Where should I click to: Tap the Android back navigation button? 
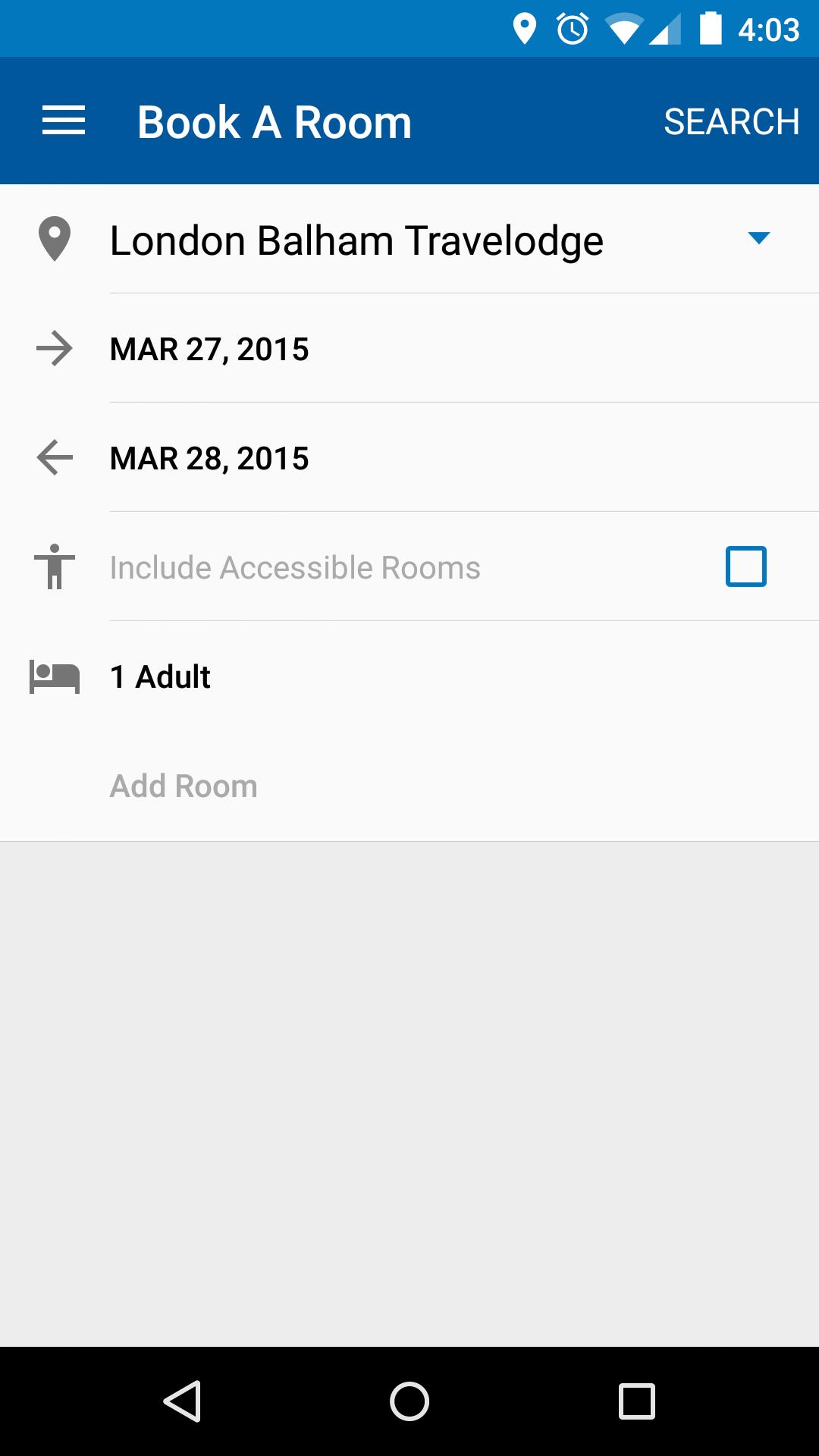click(x=182, y=1401)
